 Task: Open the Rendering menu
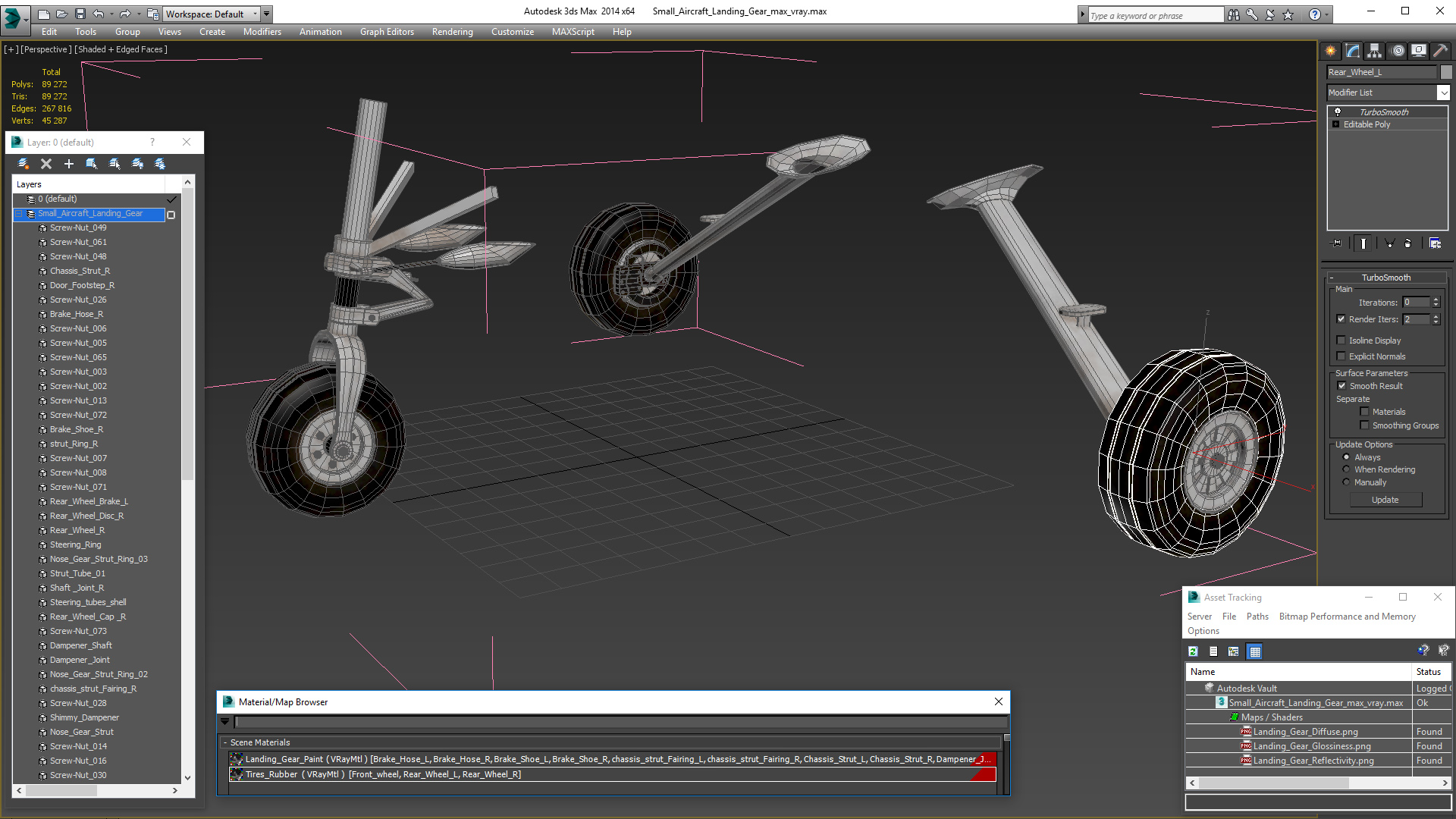(452, 32)
